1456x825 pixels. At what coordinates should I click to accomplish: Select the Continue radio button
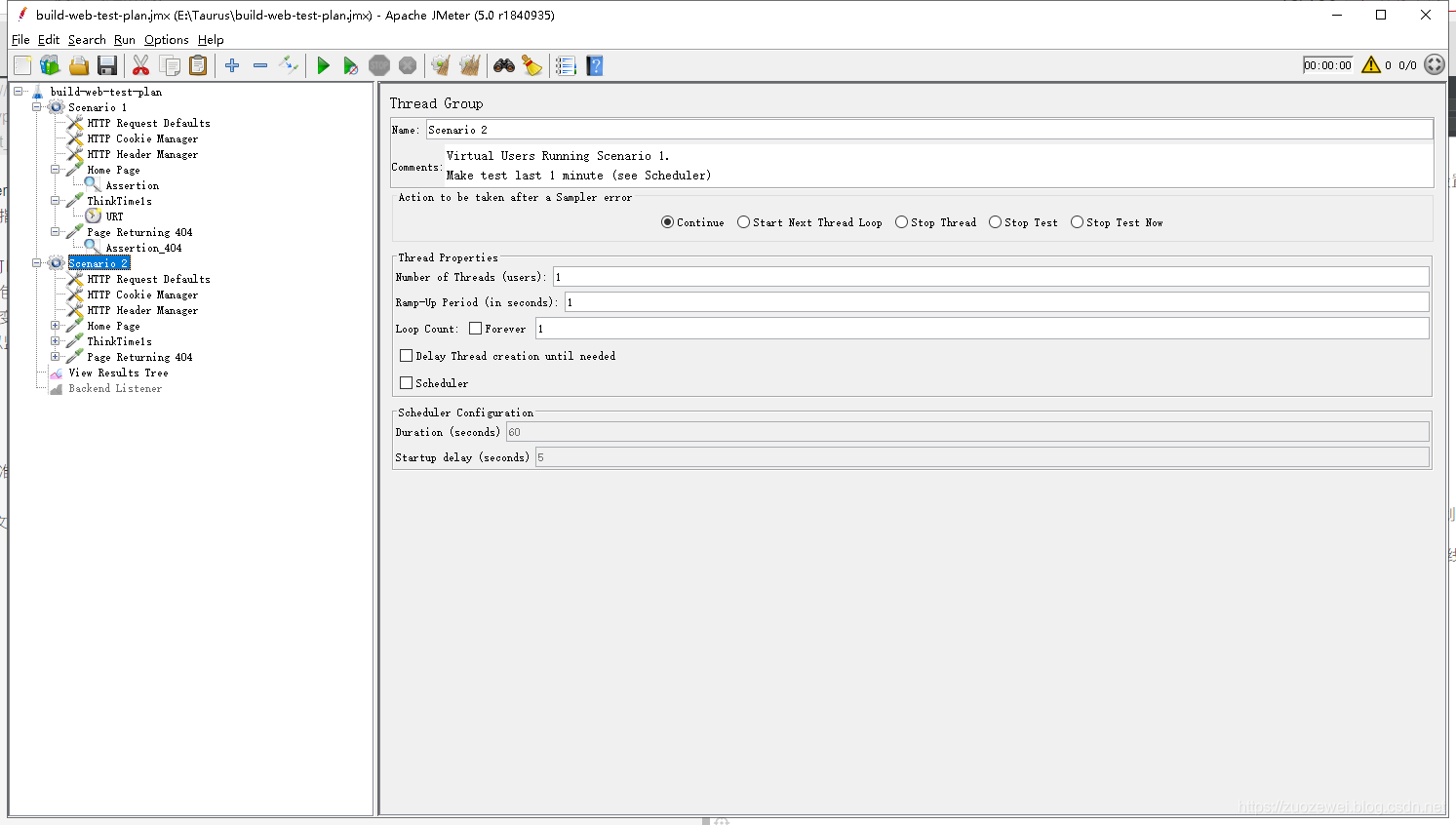point(667,222)
